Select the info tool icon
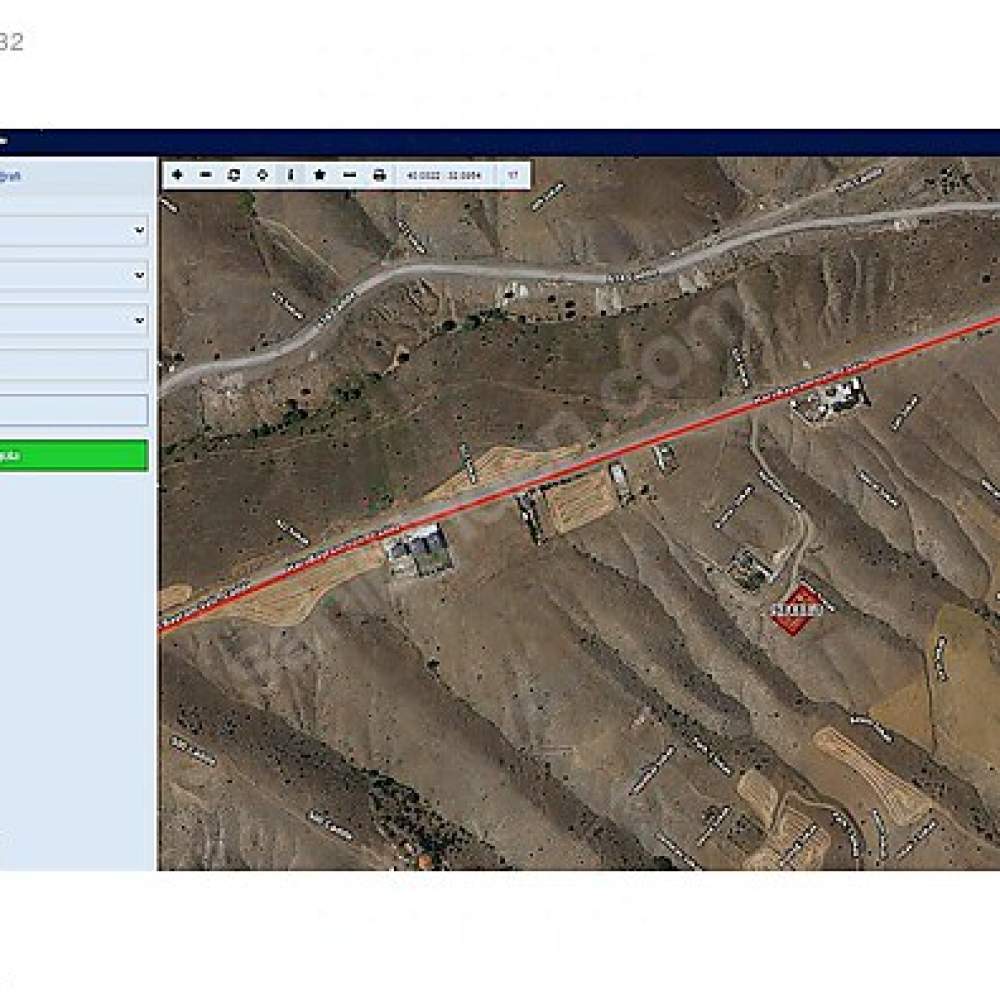Screen dimensions: 1000x1000 [x=291, y=175]
